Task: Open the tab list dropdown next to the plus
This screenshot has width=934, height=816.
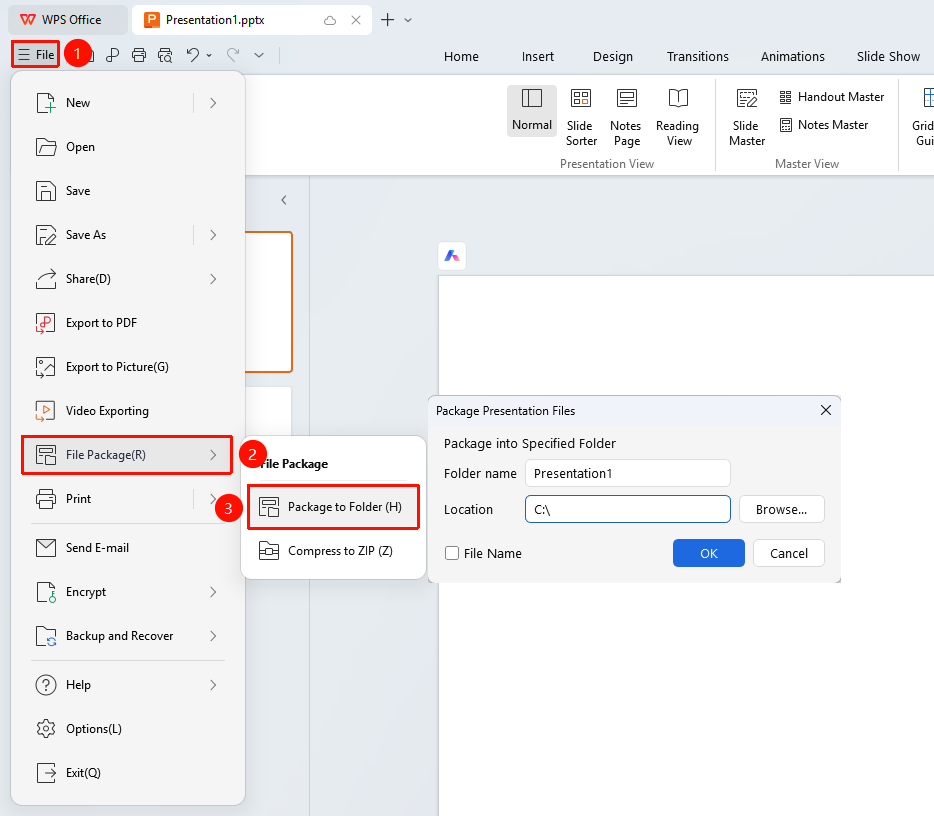Action: tap(408, 20)
